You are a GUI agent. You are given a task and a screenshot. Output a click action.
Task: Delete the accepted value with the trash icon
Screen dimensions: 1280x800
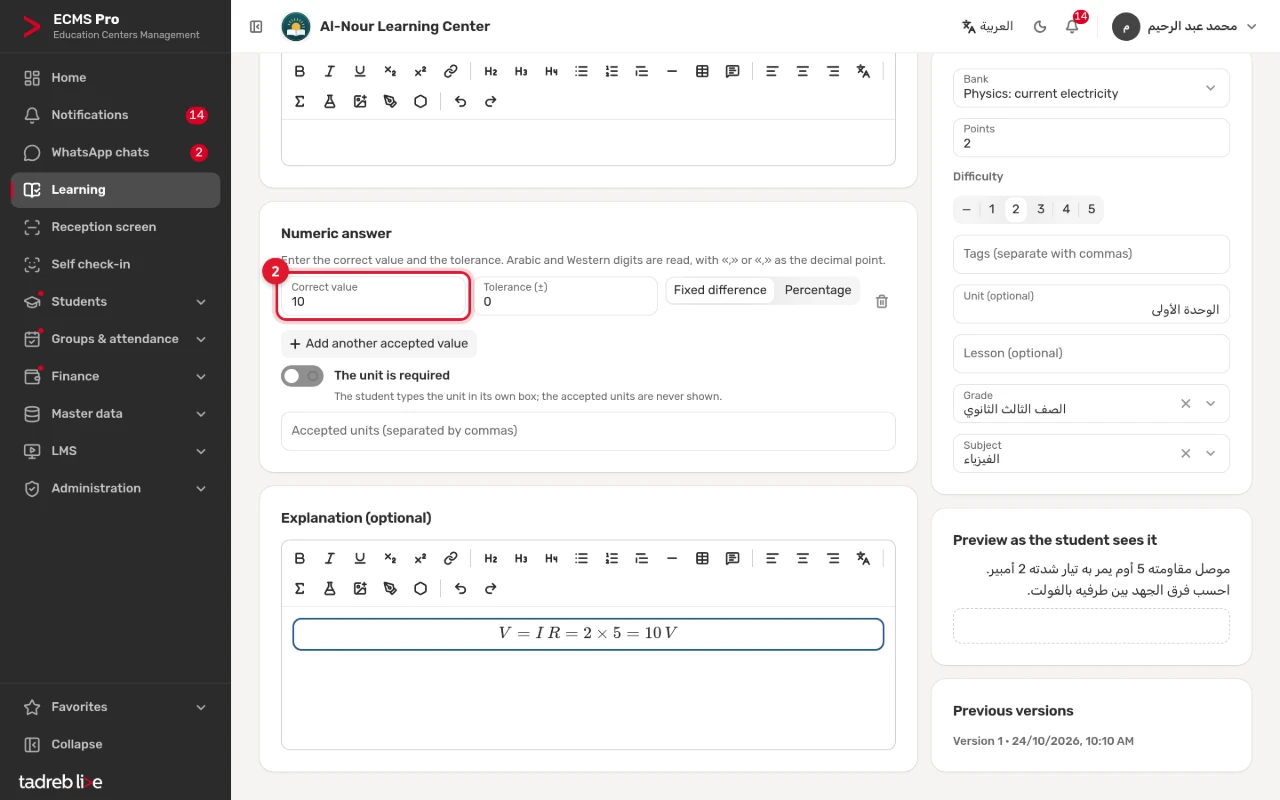(881, 301)
